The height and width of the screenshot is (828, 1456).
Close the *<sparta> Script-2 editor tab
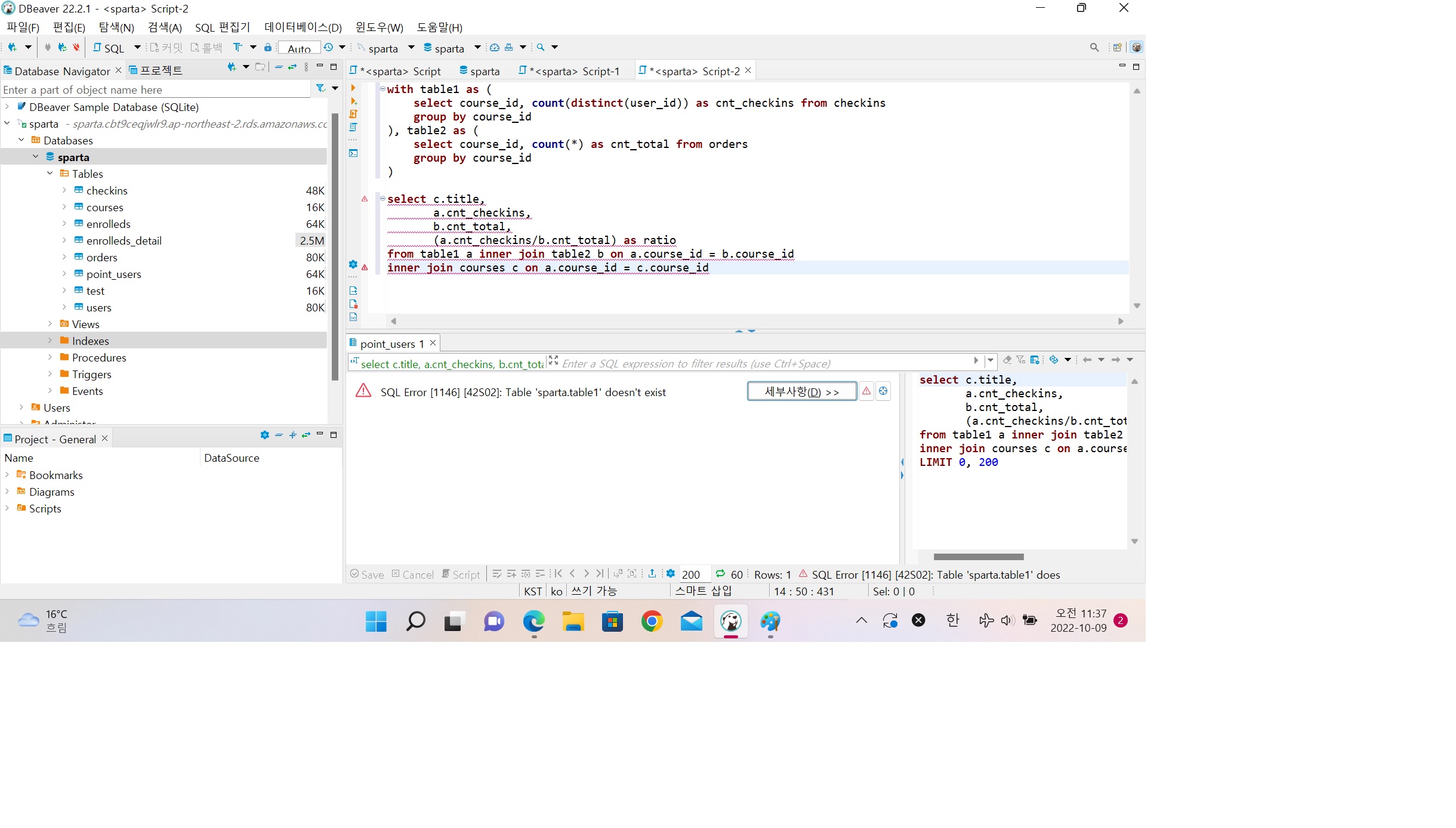(748, 70)
